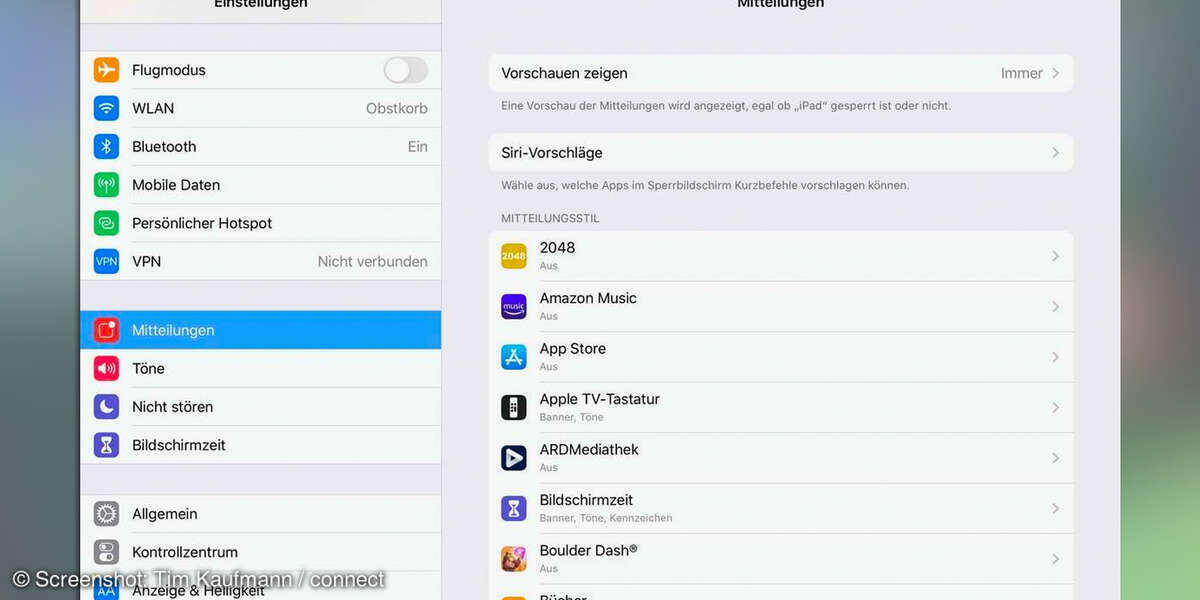The image size is (1200, 600).
Task: Open Siri-Vorschläge chevron
Action: tap(1055, 153)
